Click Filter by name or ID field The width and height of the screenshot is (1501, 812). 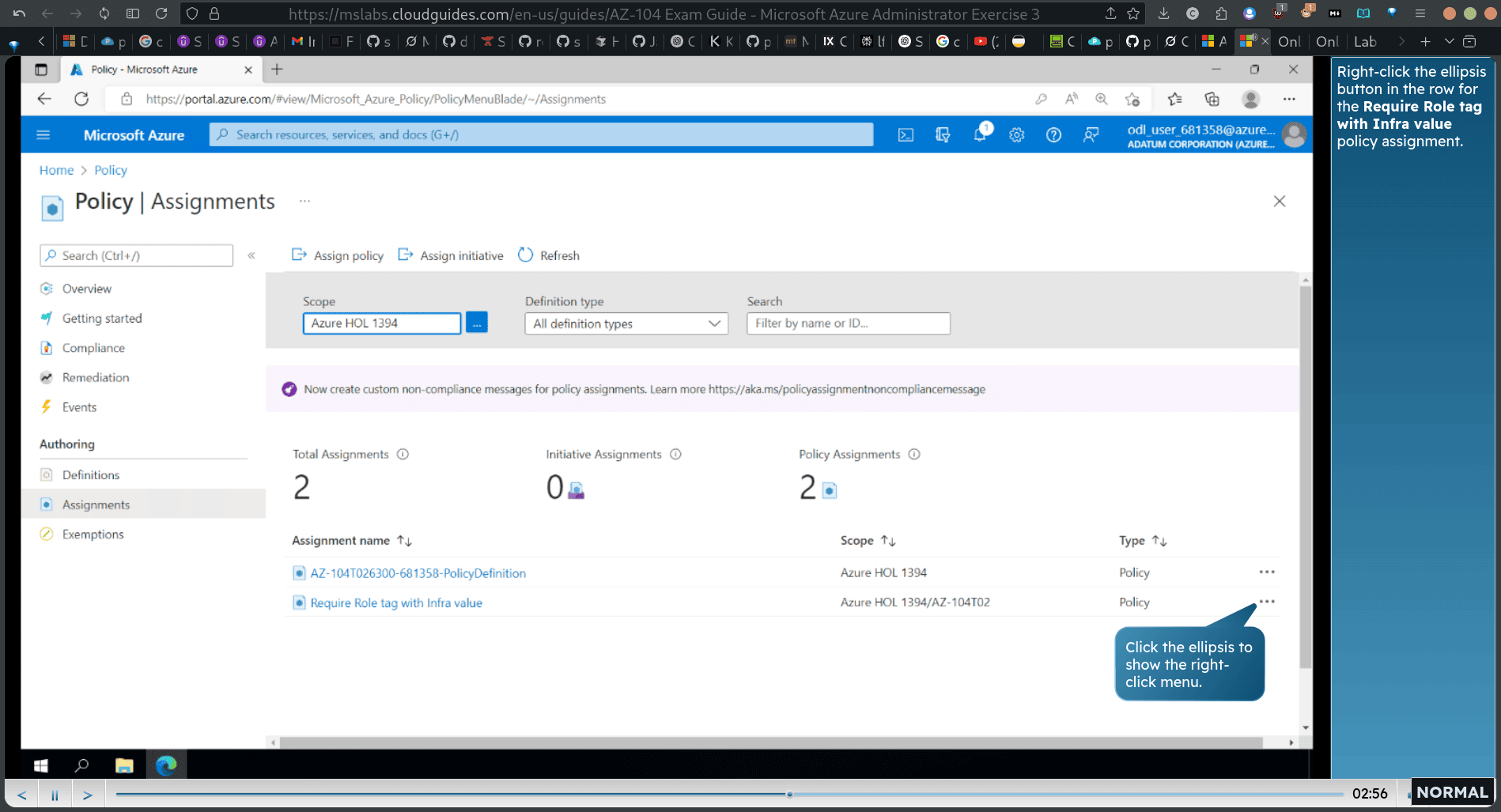tap(849, 323)
